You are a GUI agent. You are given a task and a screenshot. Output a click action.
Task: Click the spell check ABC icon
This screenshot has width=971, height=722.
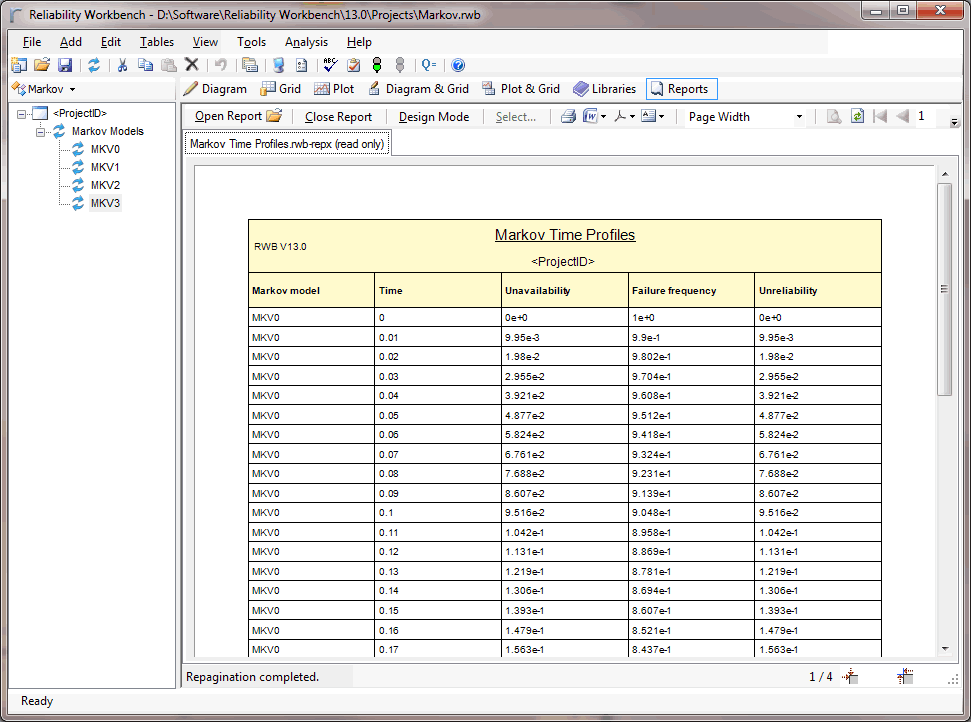330,65
